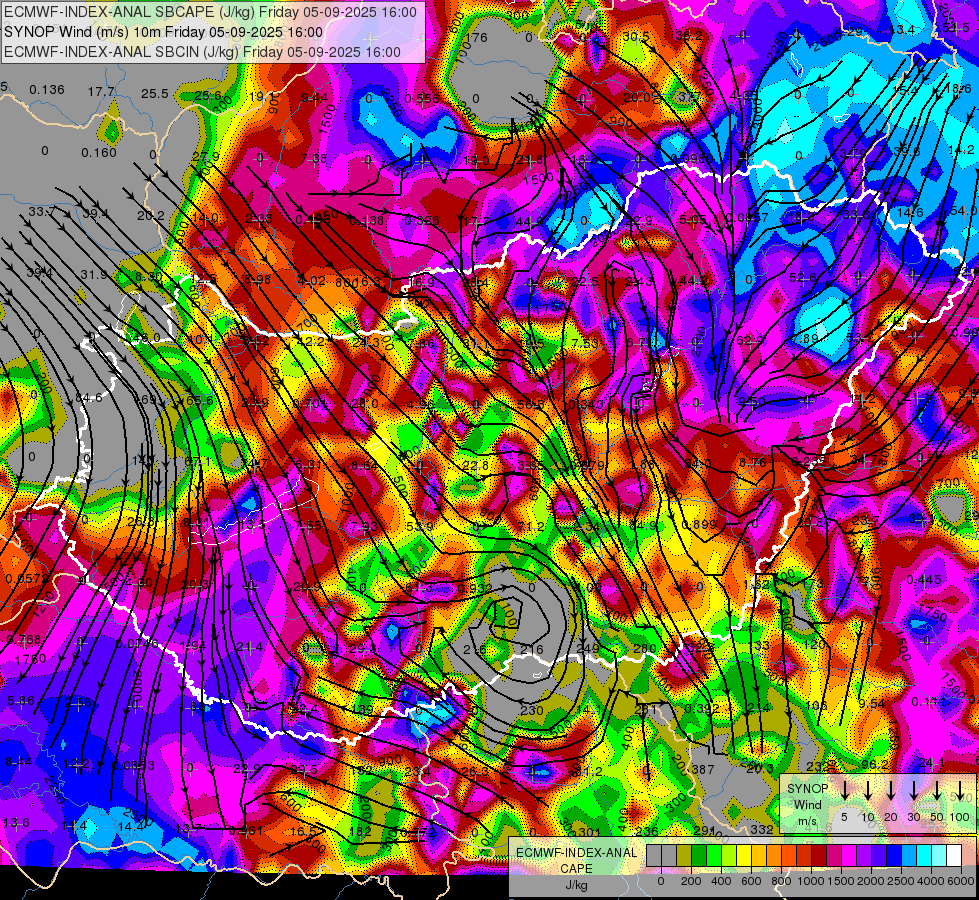Click the station value 0.160

(x=99, y=152)
